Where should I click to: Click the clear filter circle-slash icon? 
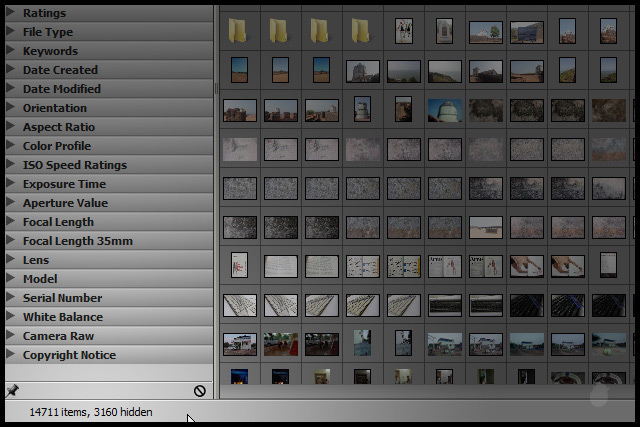tap(200, 390)
